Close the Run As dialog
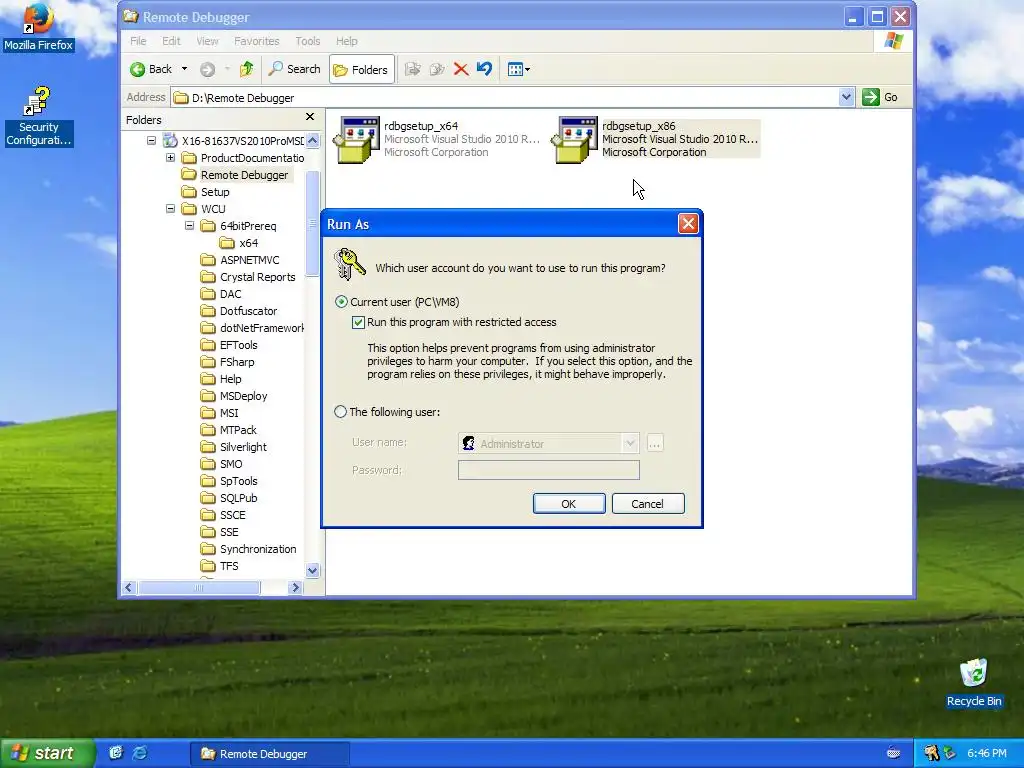 pos(688,224)
